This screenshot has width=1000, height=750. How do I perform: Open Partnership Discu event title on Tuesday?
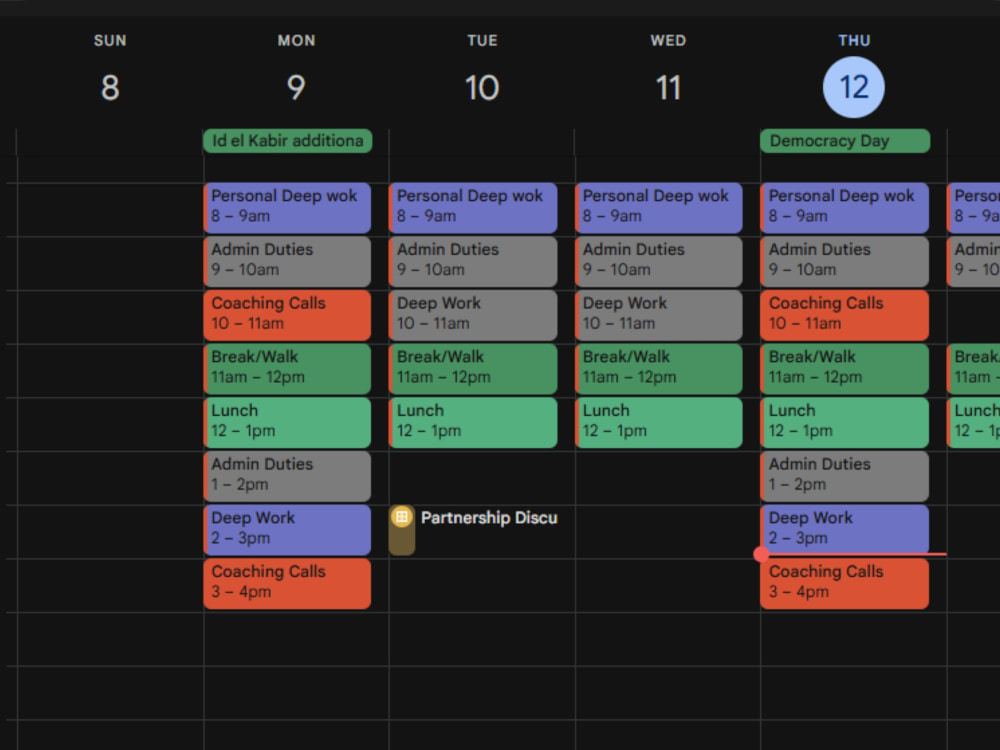pyautogui.click(x=489, y=518)
